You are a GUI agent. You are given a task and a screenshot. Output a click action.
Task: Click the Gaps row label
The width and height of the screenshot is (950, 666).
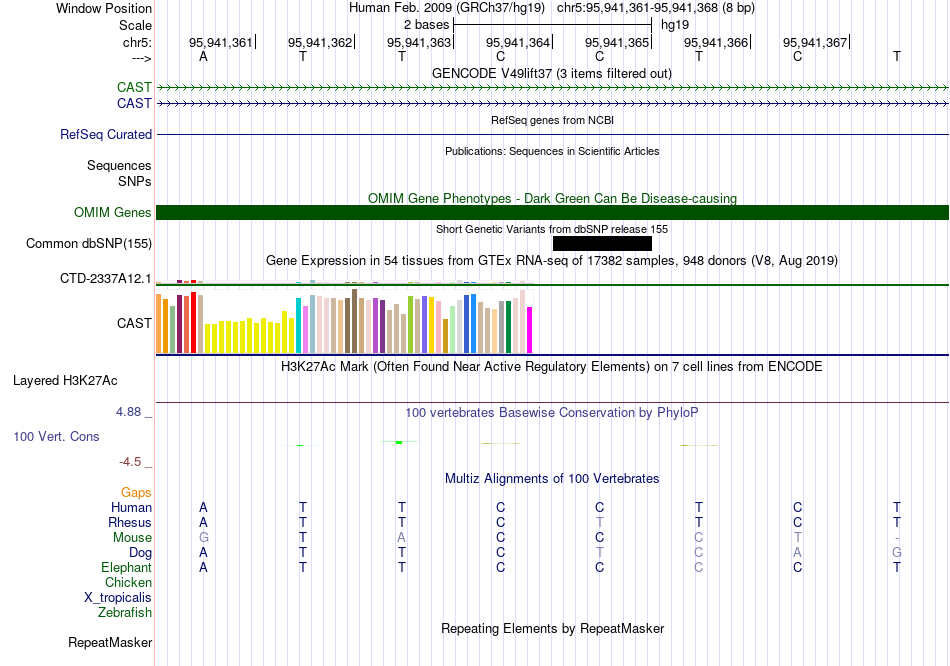point(136,493)
